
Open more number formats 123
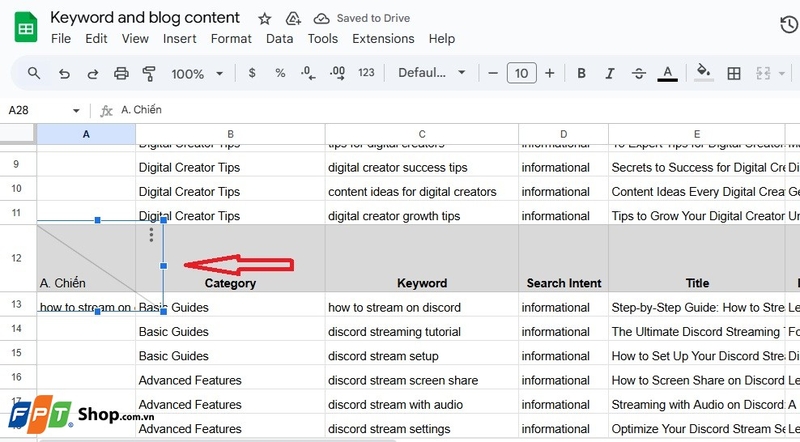click(x=366, y=73)
